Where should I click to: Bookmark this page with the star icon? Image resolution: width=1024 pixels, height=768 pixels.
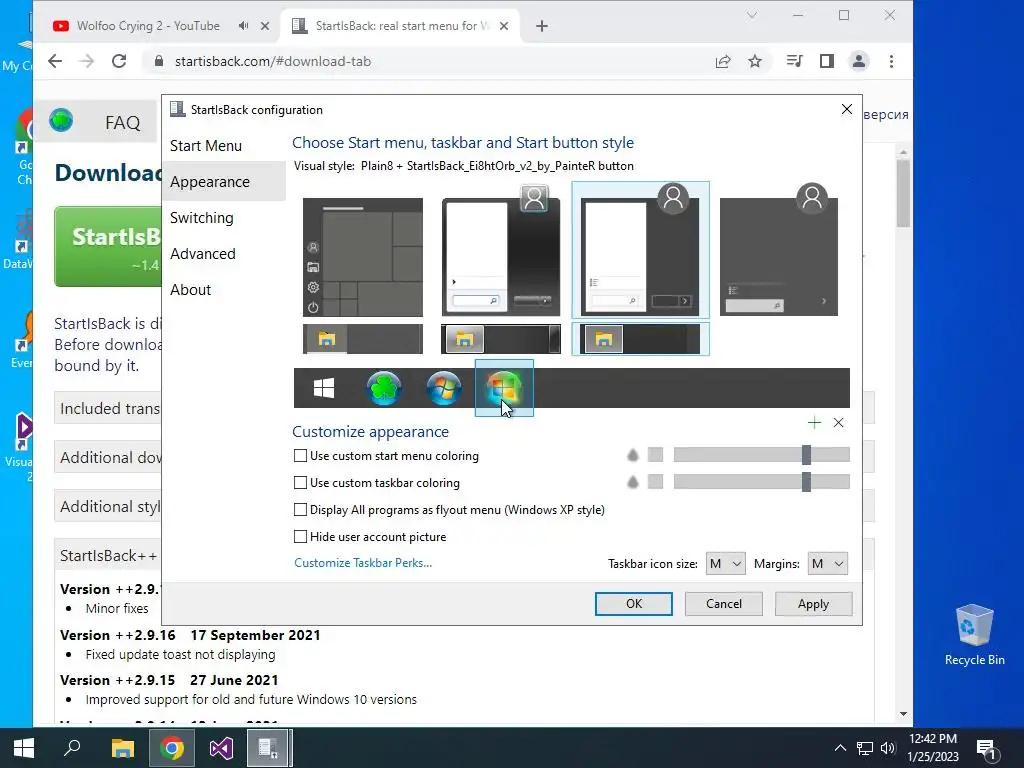coord(755,61)
